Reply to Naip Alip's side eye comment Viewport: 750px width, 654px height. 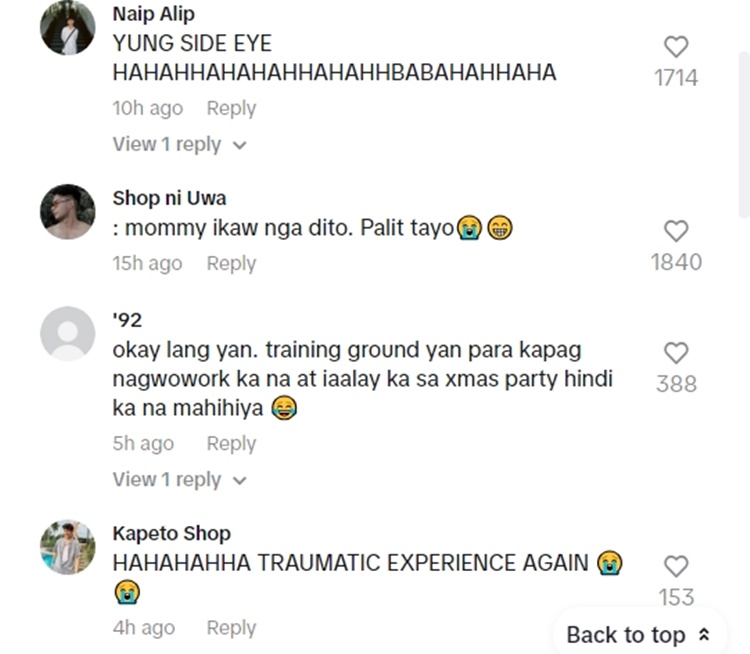pos(231,108)
